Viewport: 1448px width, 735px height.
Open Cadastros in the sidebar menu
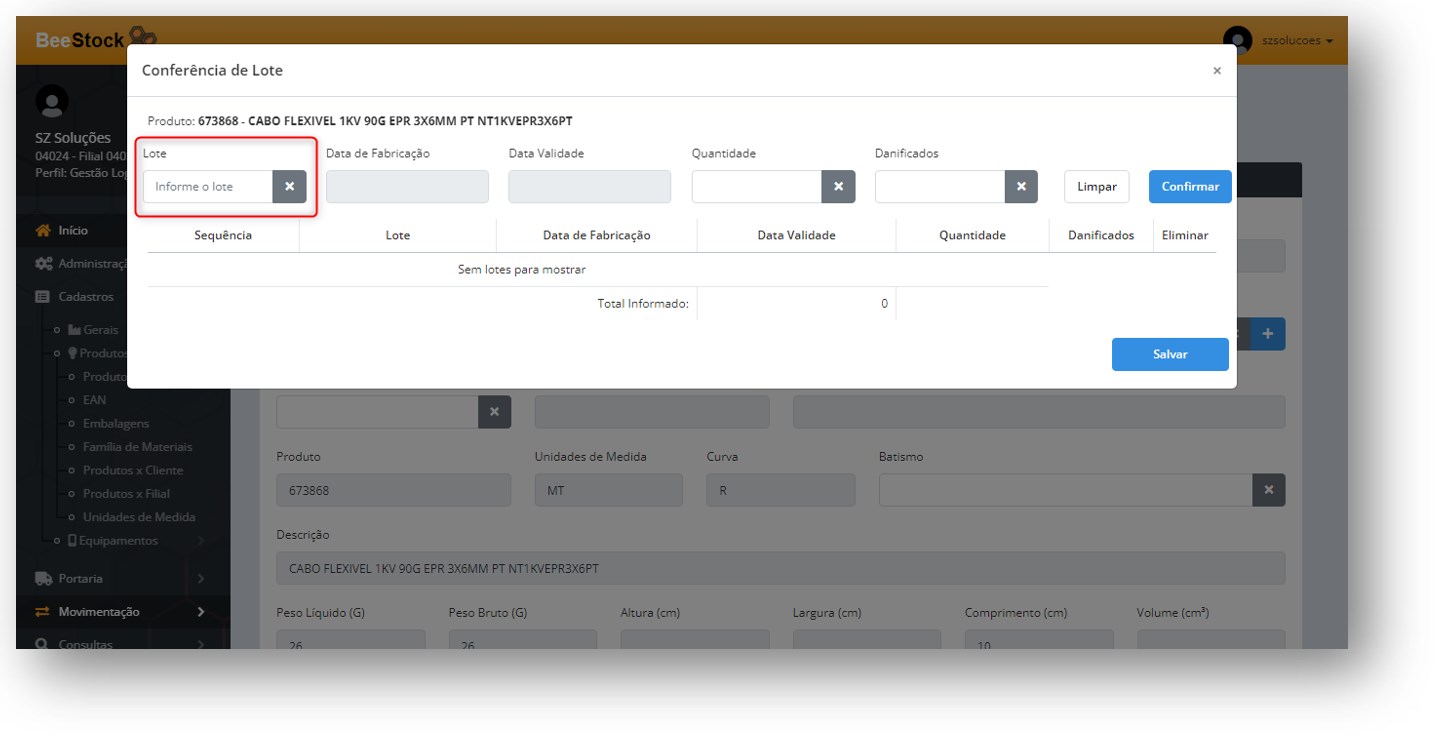[x=86, y=297]
